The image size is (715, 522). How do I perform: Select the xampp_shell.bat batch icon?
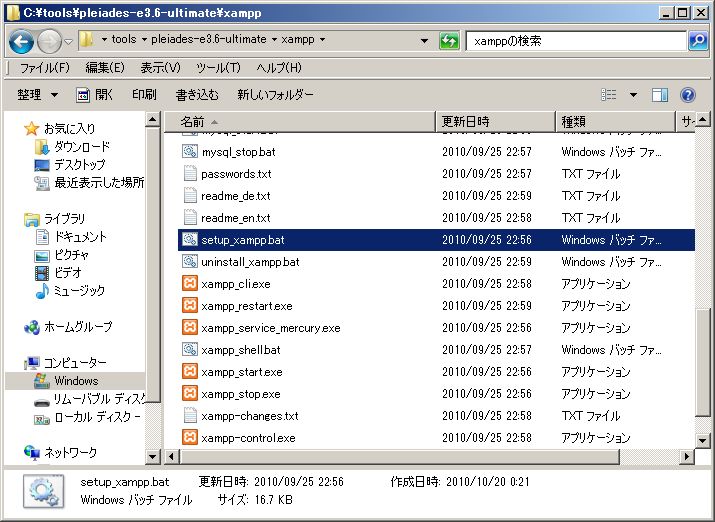coord(190,350)
